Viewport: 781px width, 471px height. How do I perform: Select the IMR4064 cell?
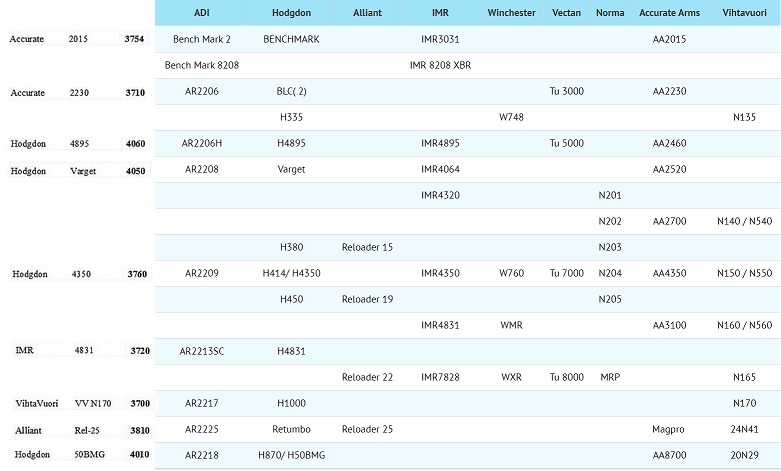pos(440,169)
